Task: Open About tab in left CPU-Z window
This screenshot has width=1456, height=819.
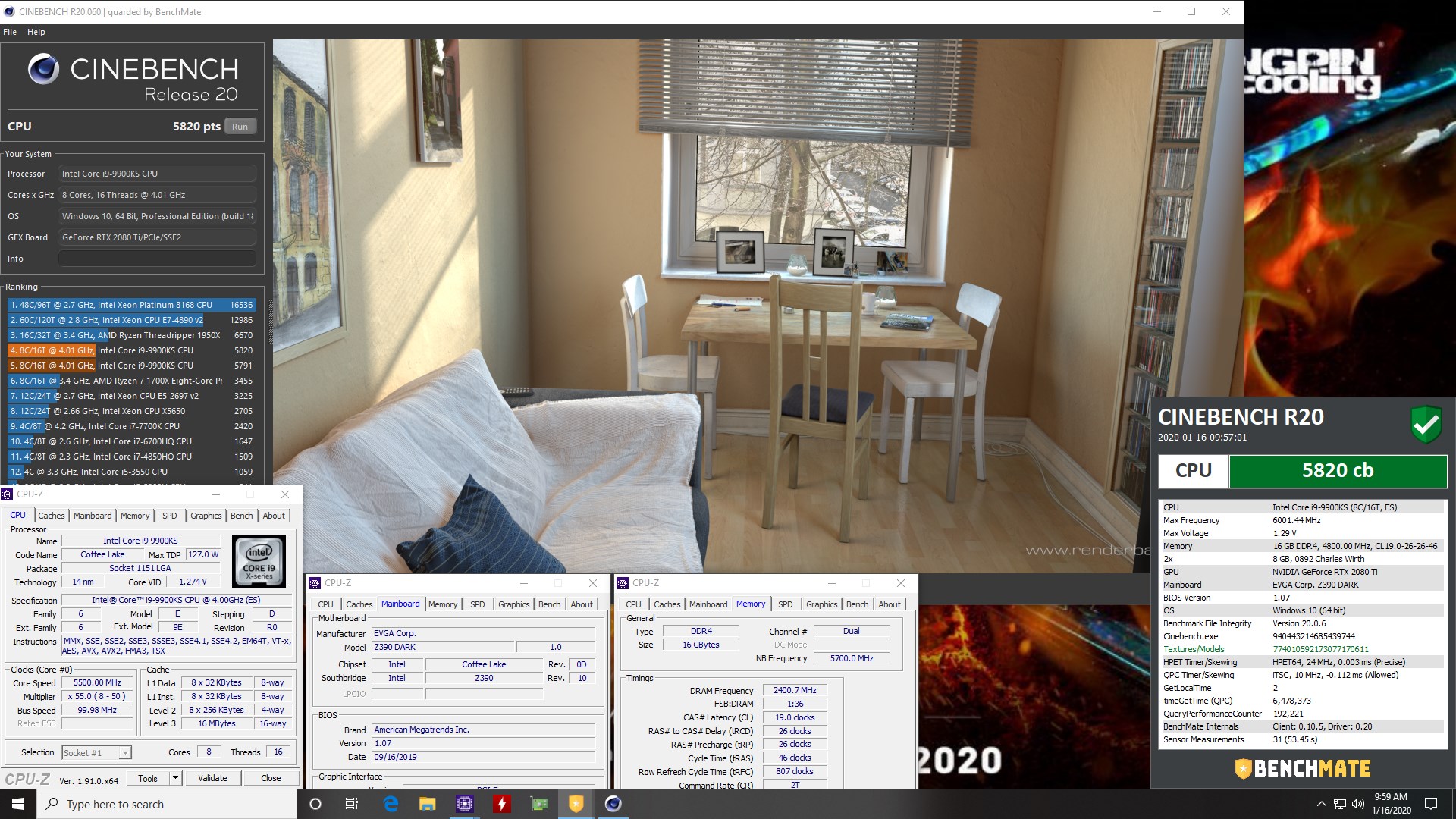Action: [274, 516]
